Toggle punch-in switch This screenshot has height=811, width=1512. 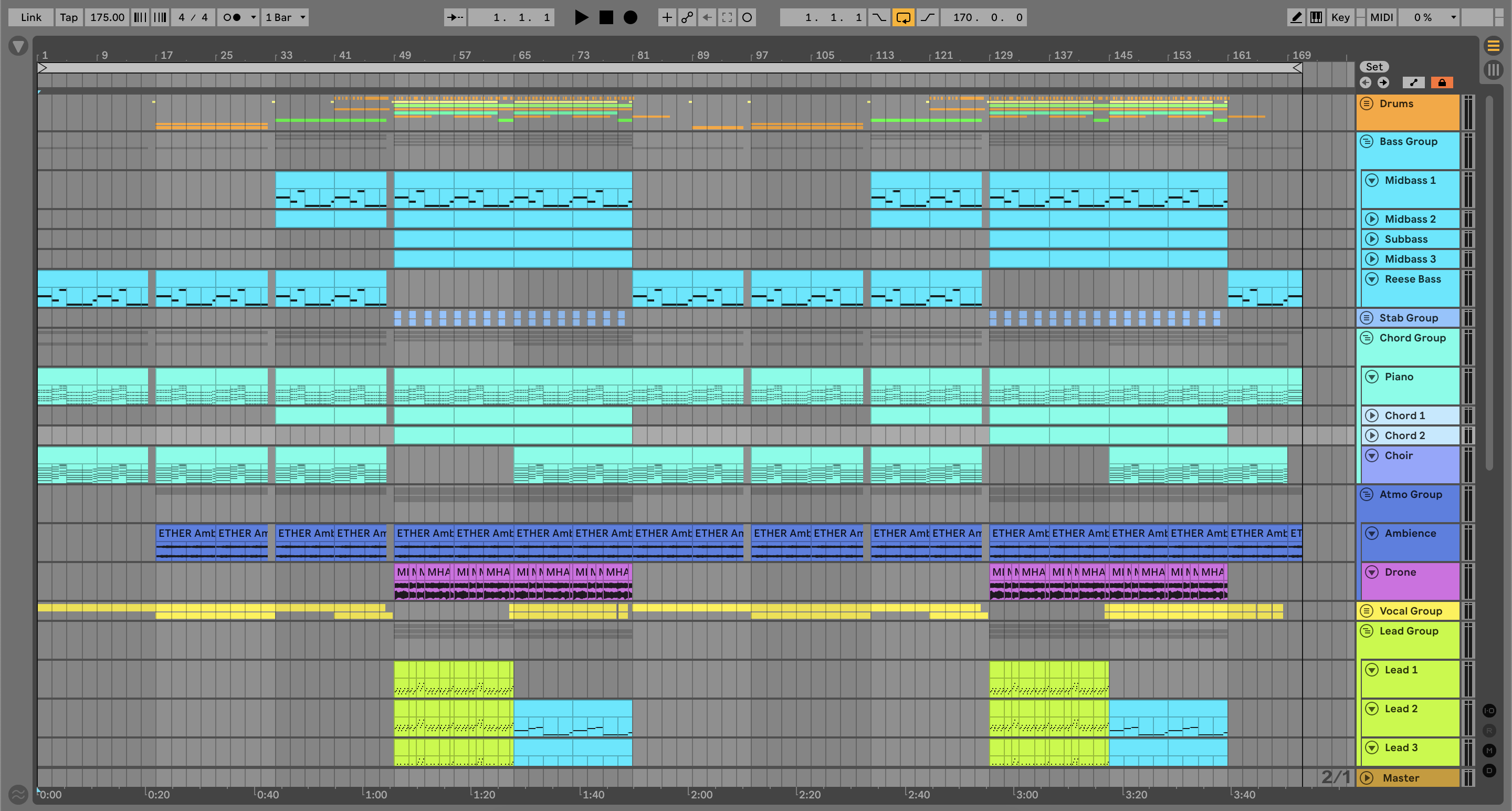[x=879, y=18]
